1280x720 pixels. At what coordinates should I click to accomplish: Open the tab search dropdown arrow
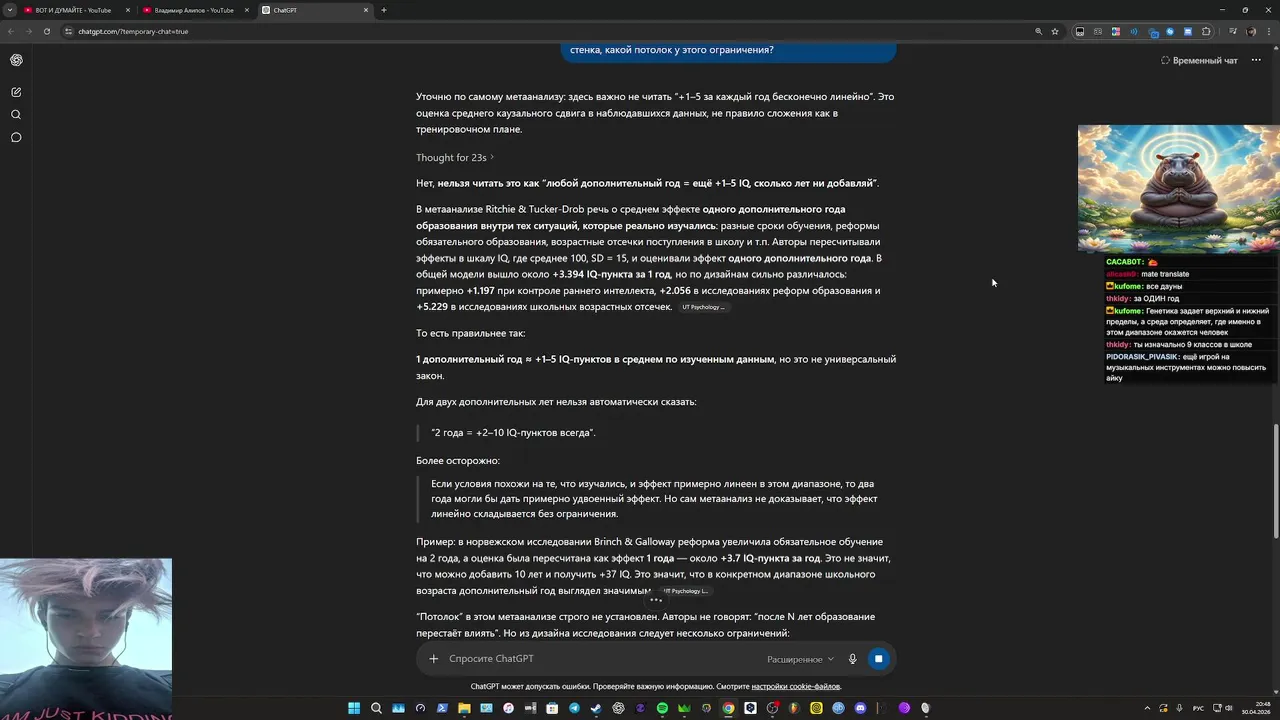pyautogui.click(x=10, y=10)
